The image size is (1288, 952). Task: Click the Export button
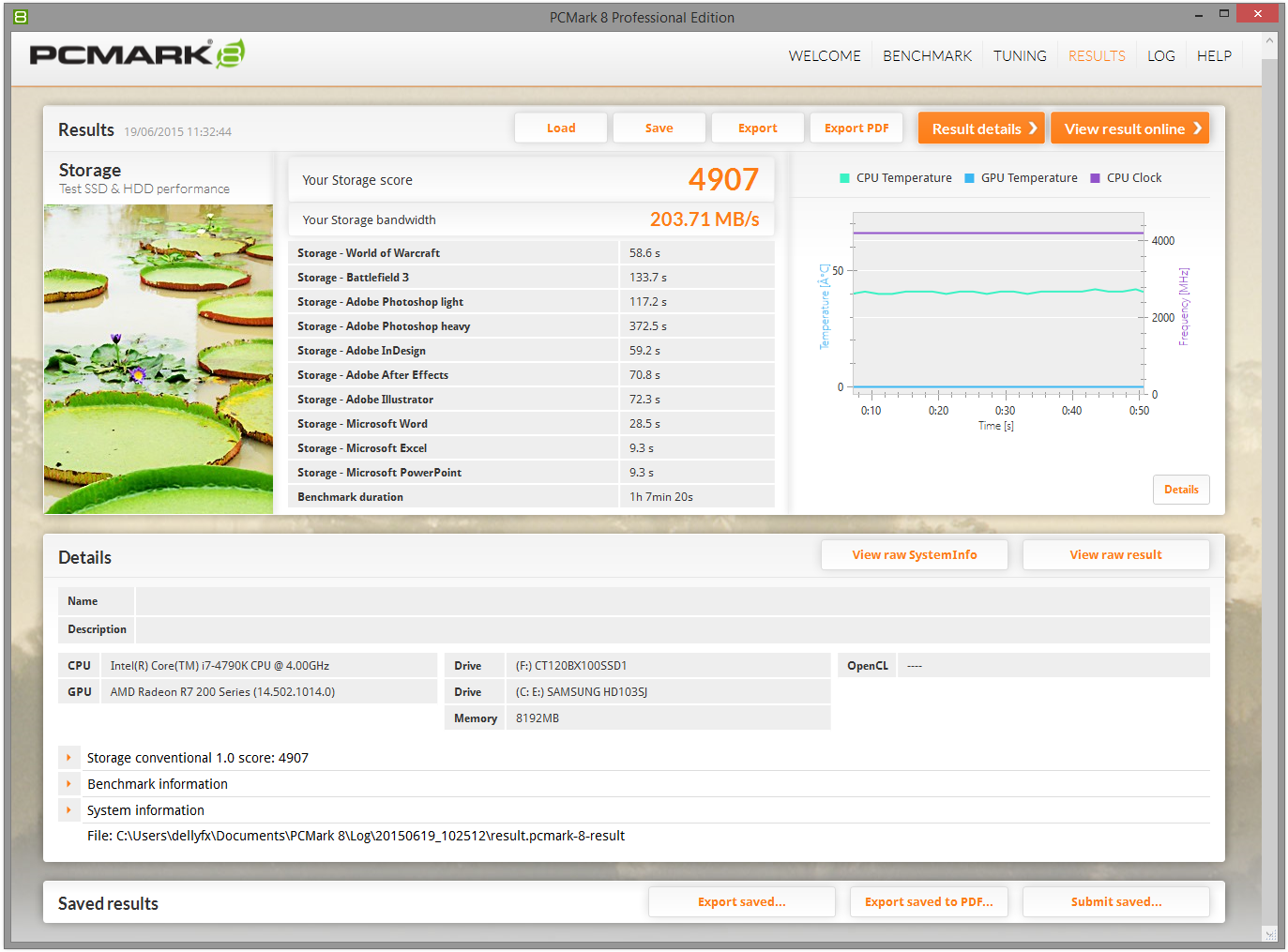tap(758, 128)
